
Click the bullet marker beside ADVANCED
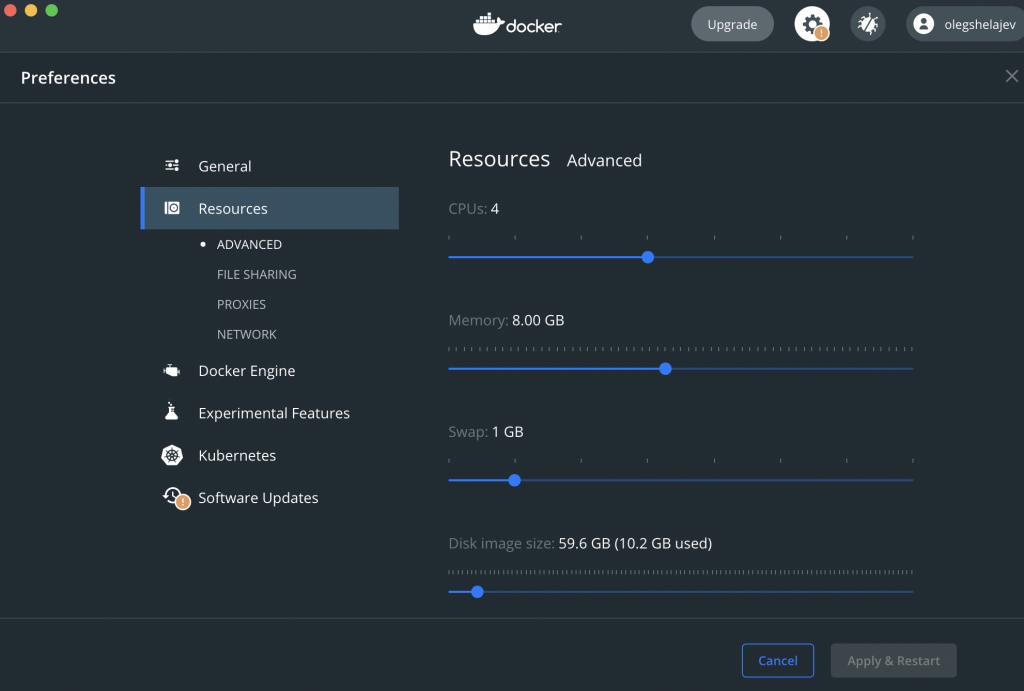coord(203,244)
